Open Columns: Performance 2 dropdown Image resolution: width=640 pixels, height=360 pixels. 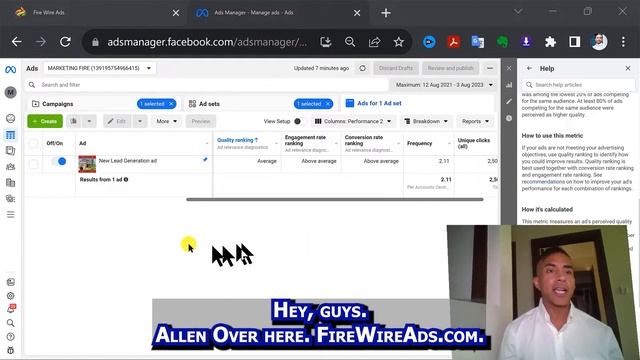coord(353,121)
